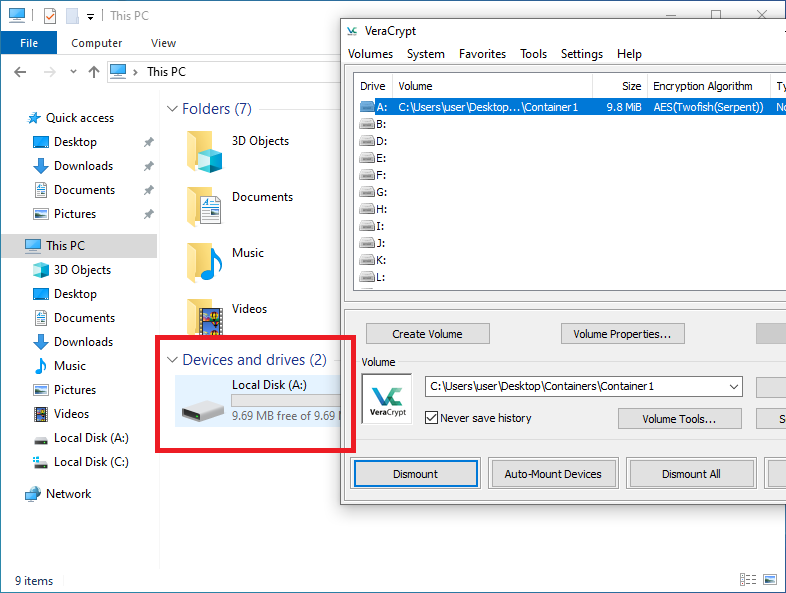
Task: Click the Dismount All button
Action: 691,474
